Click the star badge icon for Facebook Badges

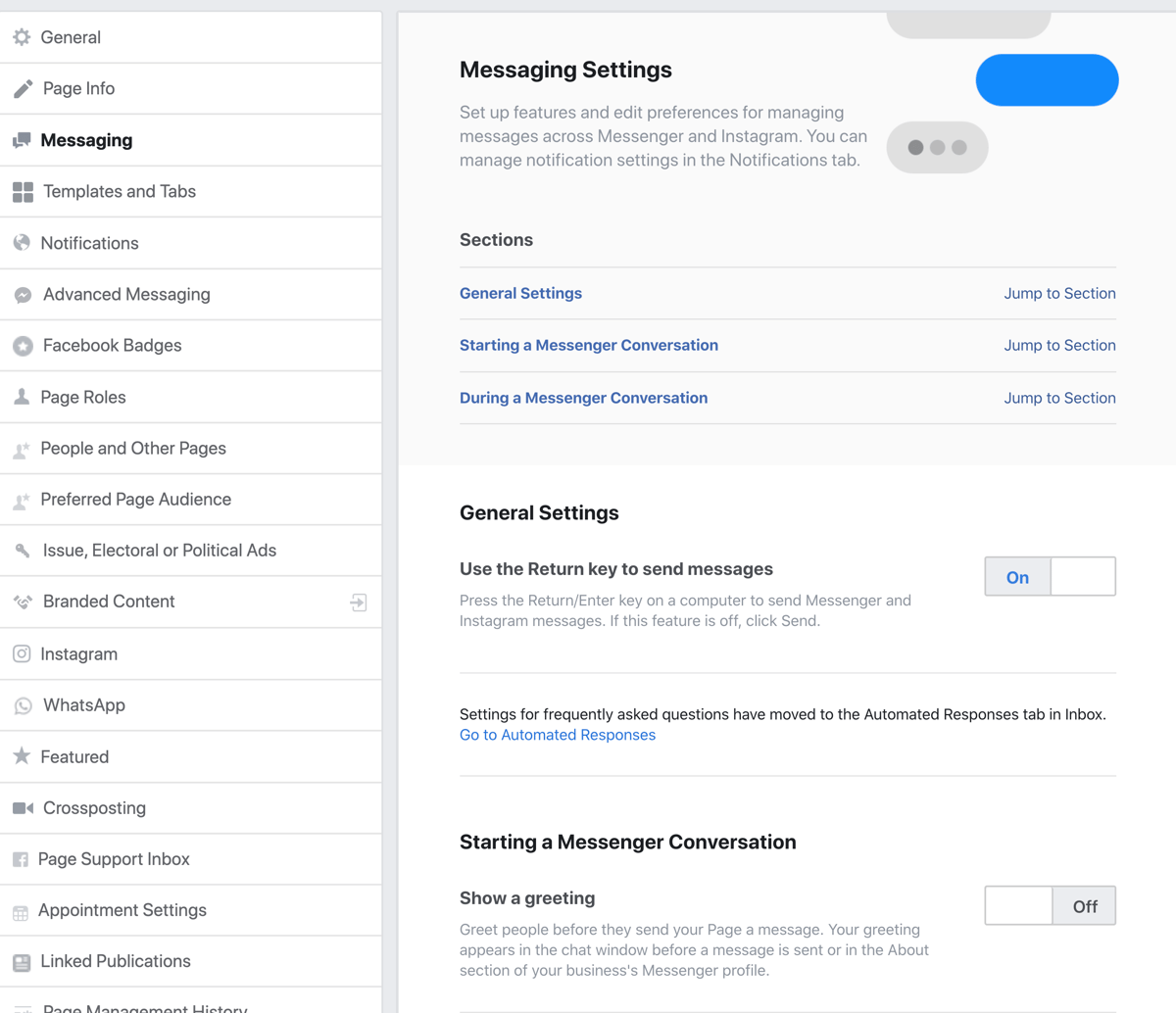(23, 346)
